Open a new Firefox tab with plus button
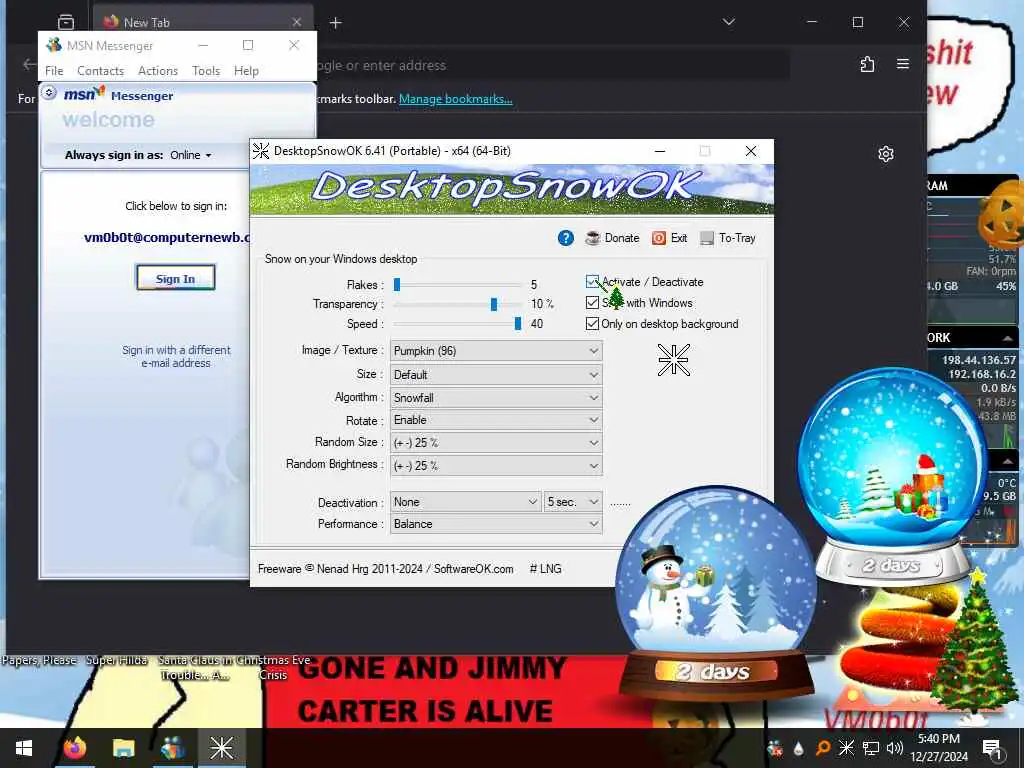1024x768 pixels. pyautogui.click(x=336, y=23)
